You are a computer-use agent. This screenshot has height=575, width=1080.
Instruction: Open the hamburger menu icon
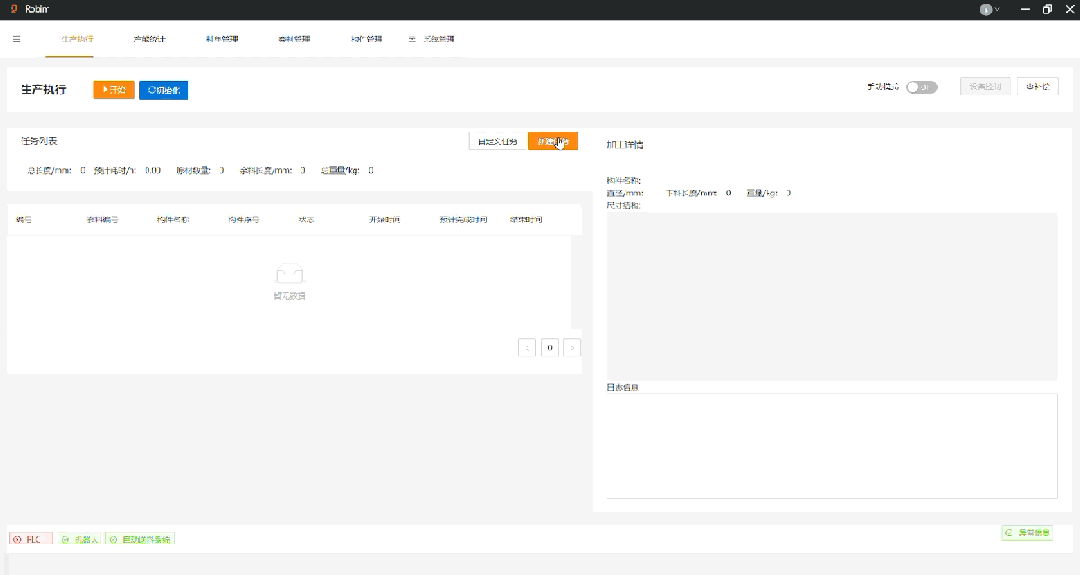(16, 39)
